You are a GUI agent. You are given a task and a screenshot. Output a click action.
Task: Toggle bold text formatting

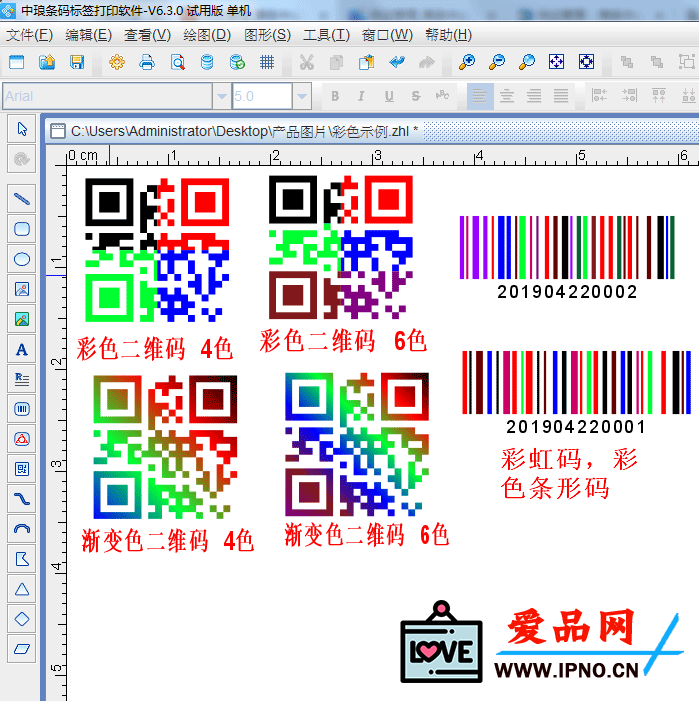[x=335, y=96]
